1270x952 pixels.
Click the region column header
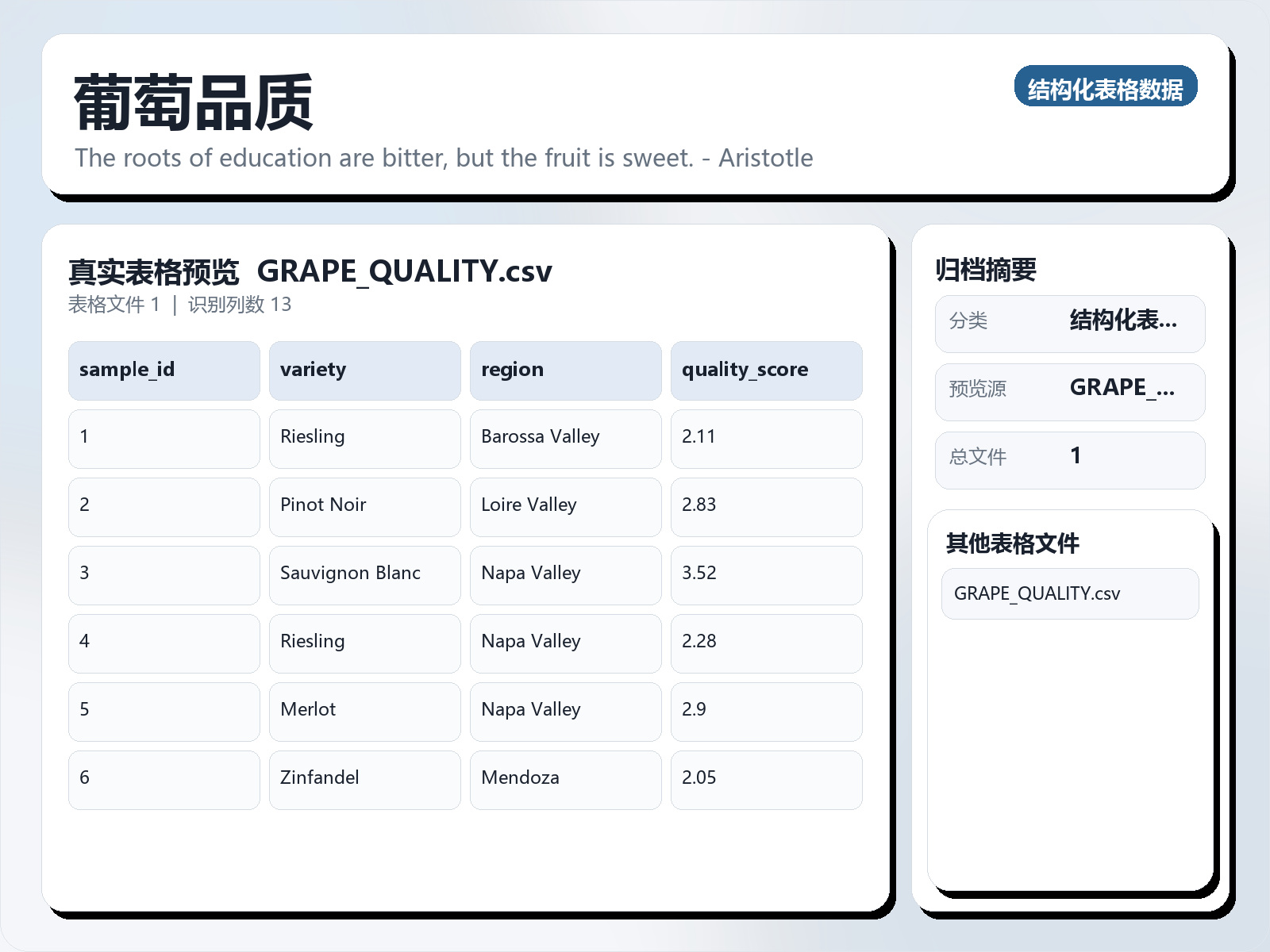tap(565, 370)
